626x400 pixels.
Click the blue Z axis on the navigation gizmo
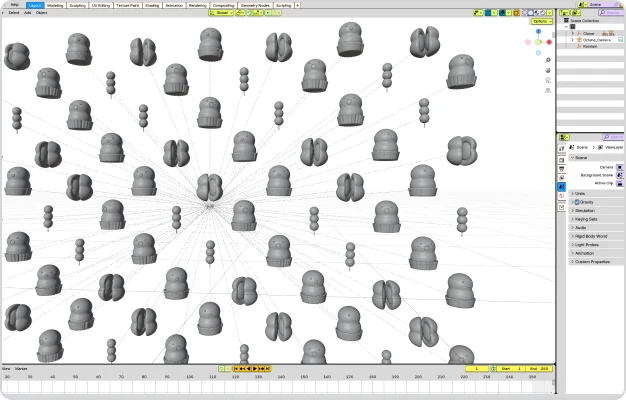pos(538,31)
